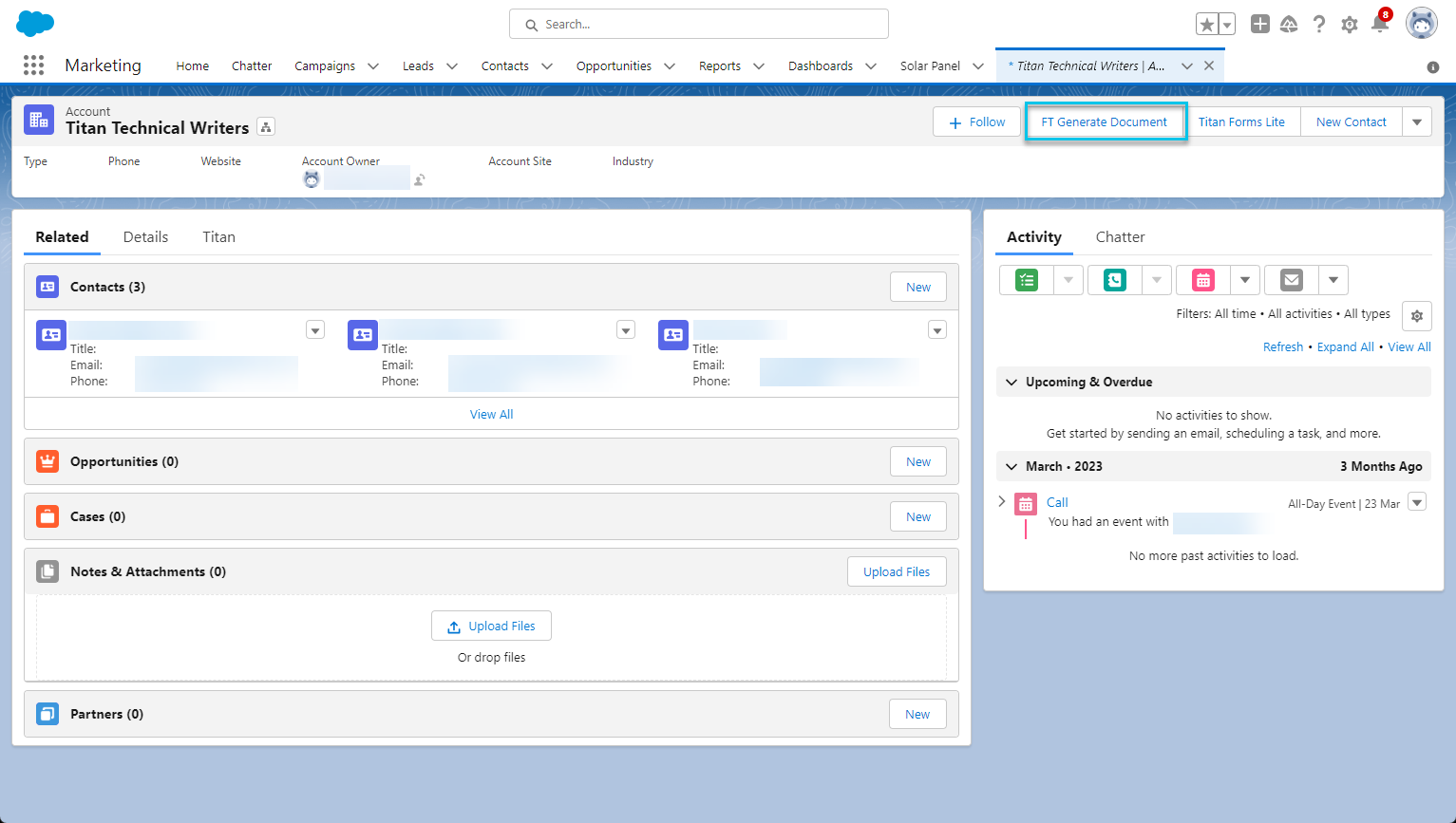
Task: Click the Opportunities crown icon
Action: pyautogui.click(x=47, y=461)
